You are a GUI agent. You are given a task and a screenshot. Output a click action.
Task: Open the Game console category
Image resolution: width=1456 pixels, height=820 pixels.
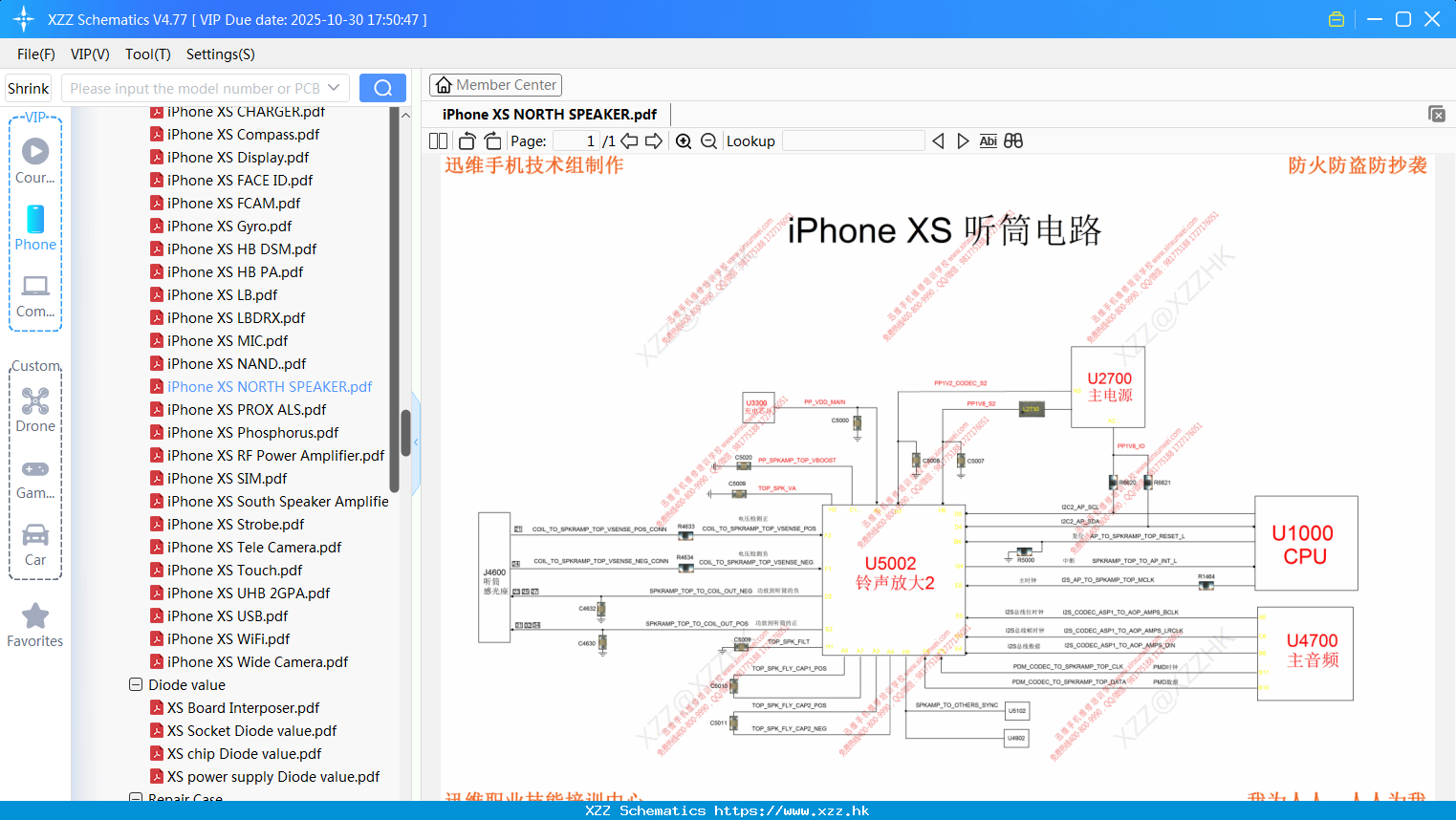pyautogui.click(x=35, y=478)
